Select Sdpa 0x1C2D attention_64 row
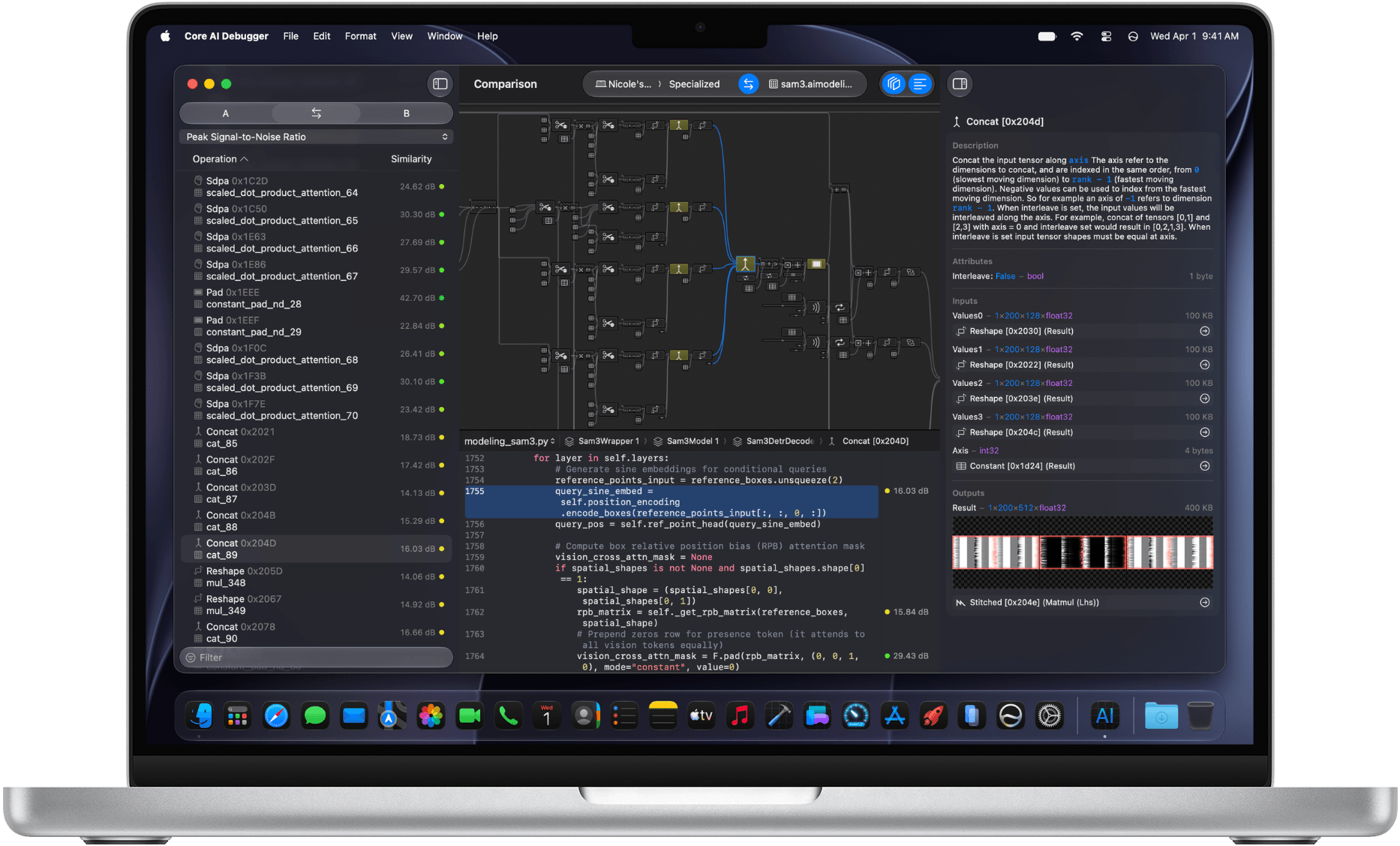The image size is (1400, 846). tap(316, 187)
